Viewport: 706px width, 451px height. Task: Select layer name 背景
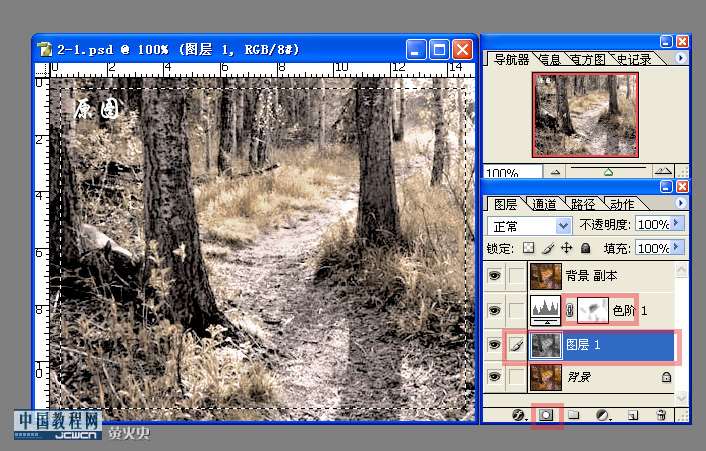[x=579, y=377]
